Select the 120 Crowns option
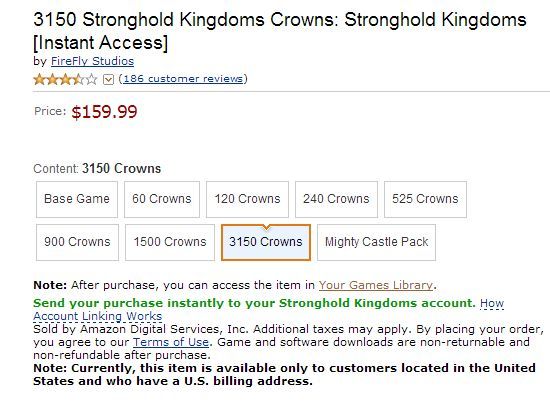Viewport: 550px width, 418px height. coord(247,199)
